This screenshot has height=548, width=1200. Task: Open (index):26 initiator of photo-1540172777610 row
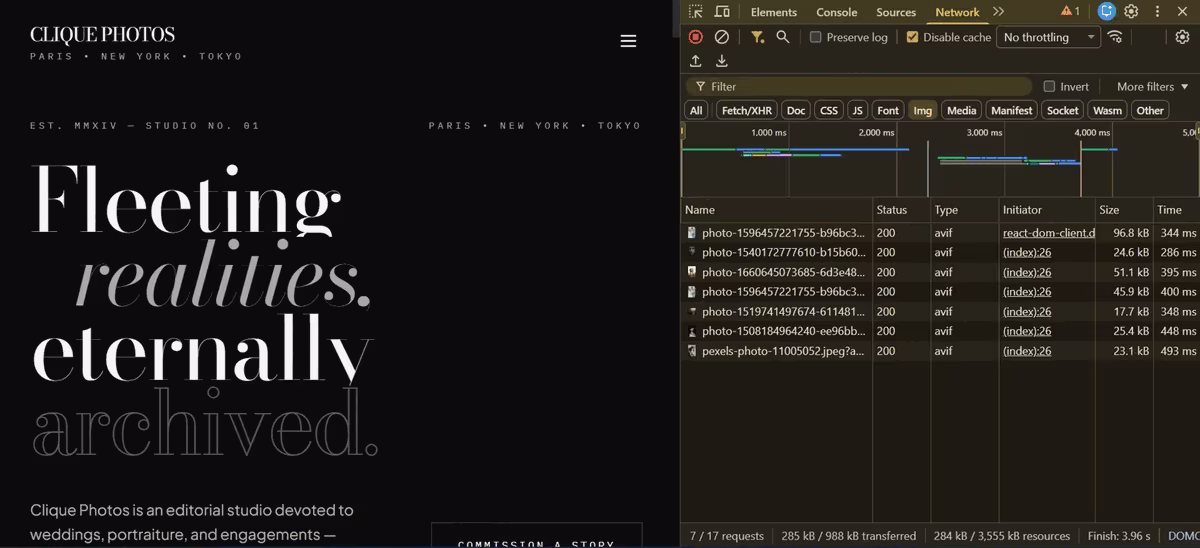pos(1027,252)
